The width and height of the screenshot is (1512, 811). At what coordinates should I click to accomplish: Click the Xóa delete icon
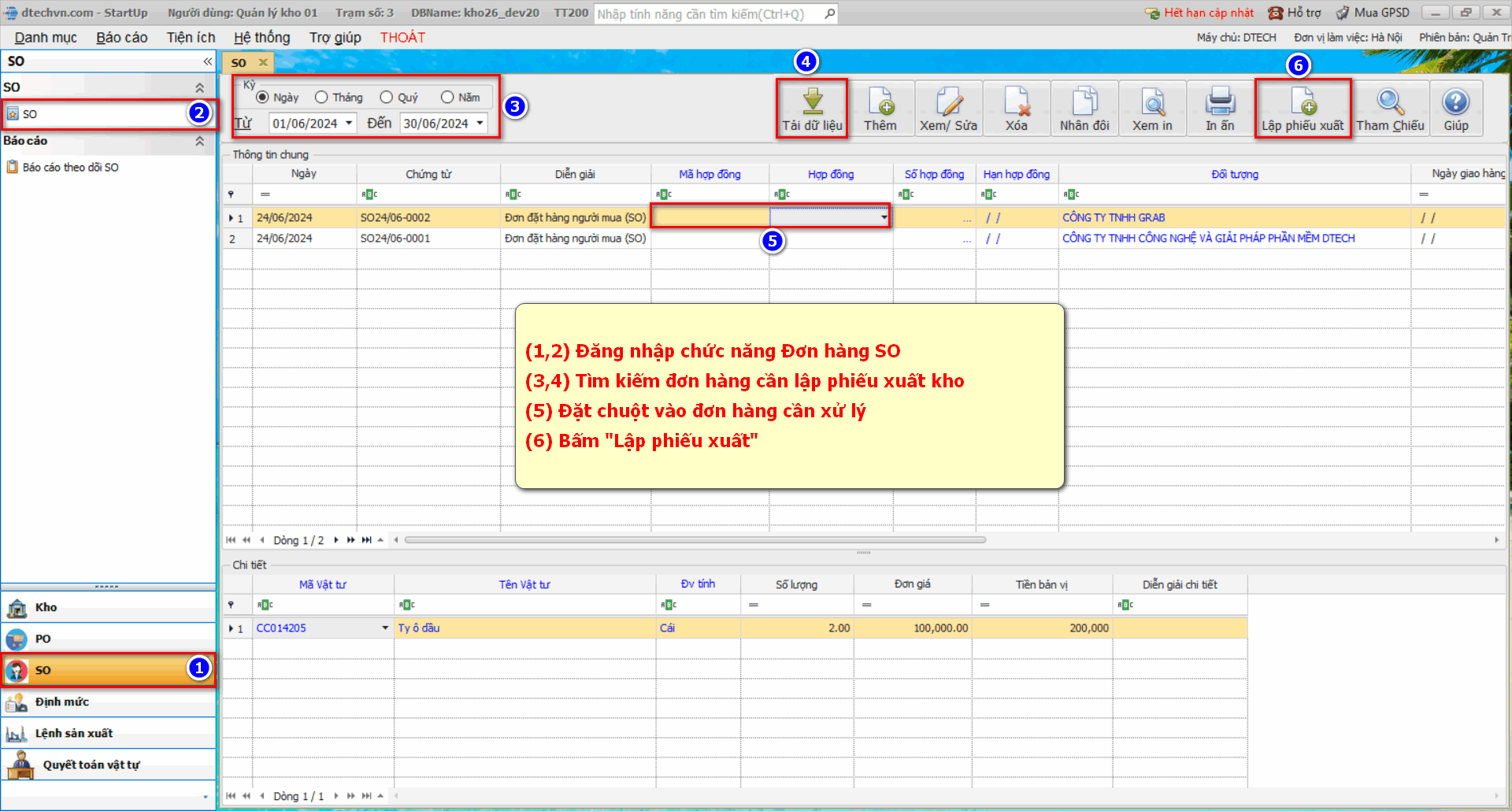click(x=1016, y=102)
